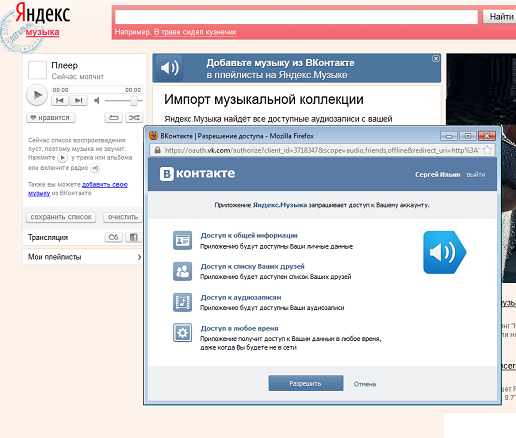Click the inline play icon in hint text
The image size is (516, 438).
[62, 157]
